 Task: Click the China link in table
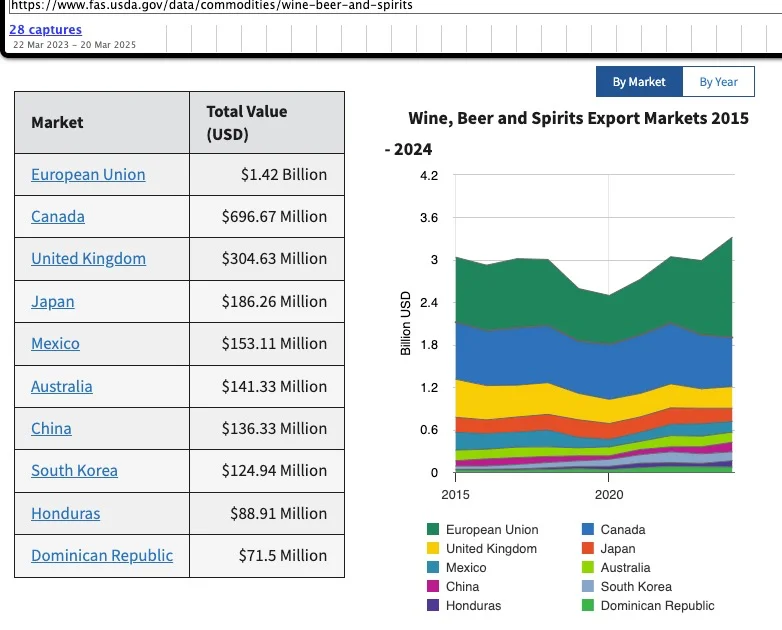coord(51,428)
